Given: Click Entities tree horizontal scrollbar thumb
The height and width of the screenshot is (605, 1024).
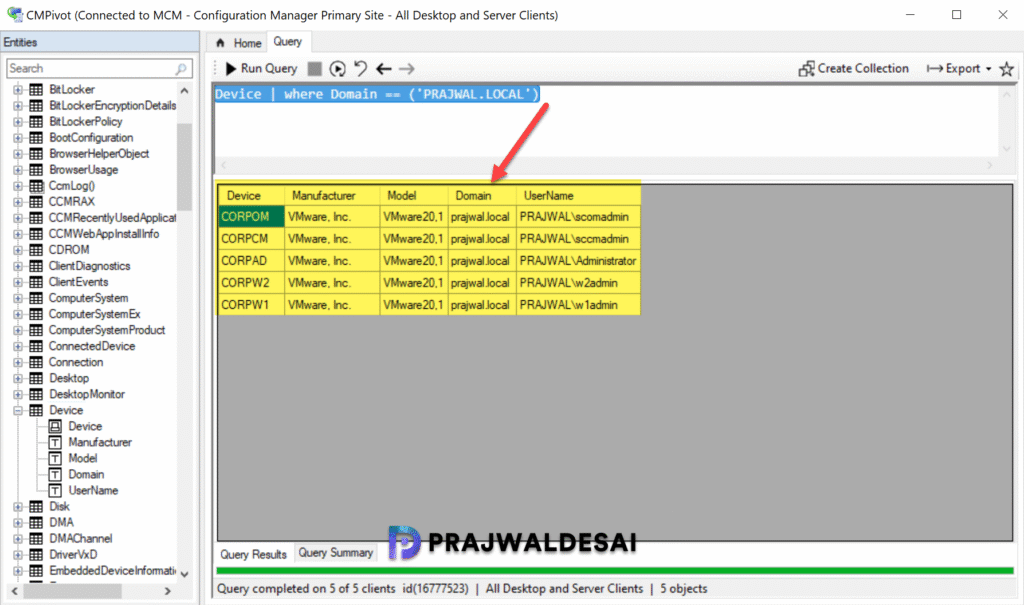Looking at the screenshot, I should coord(72,591).
